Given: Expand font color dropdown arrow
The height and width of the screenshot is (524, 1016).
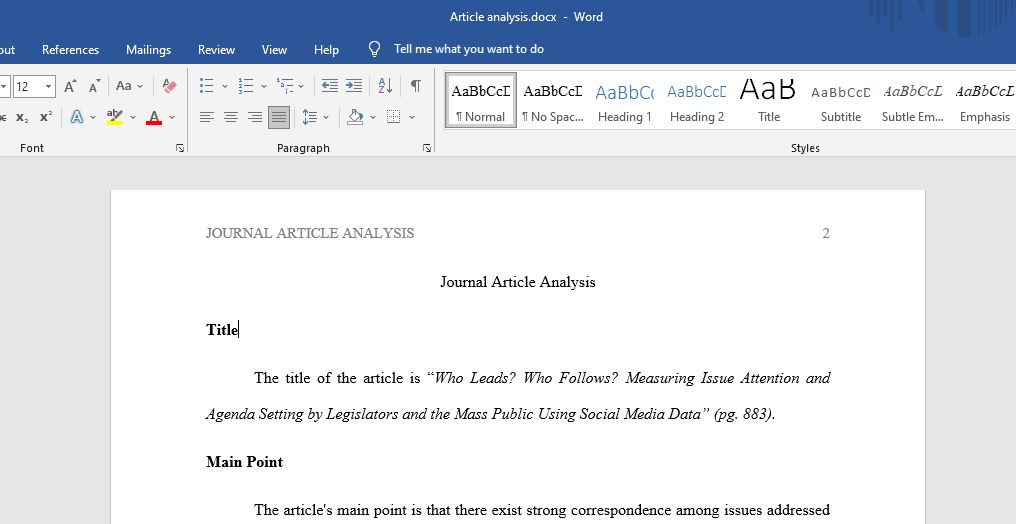Looking at the screenshot, I should [172, 117].
